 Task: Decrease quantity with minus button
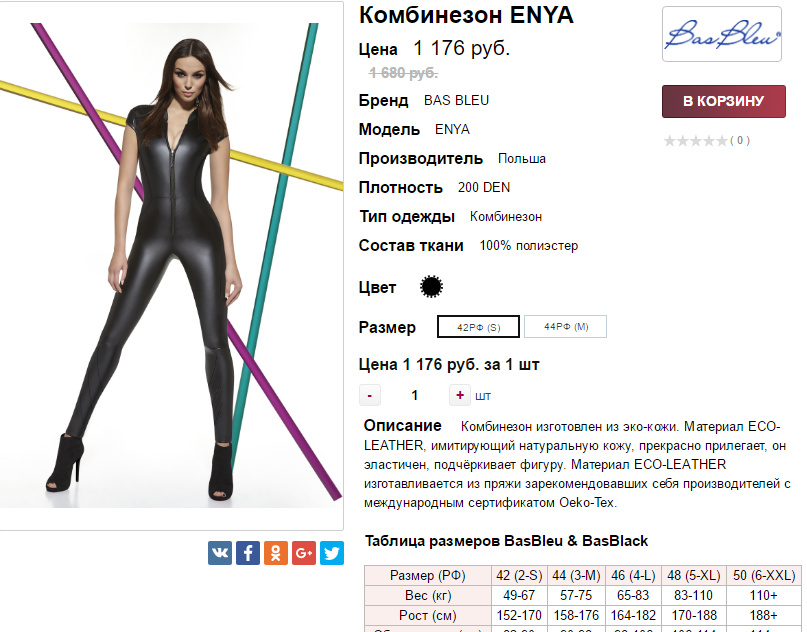click(x=370, y=395)
